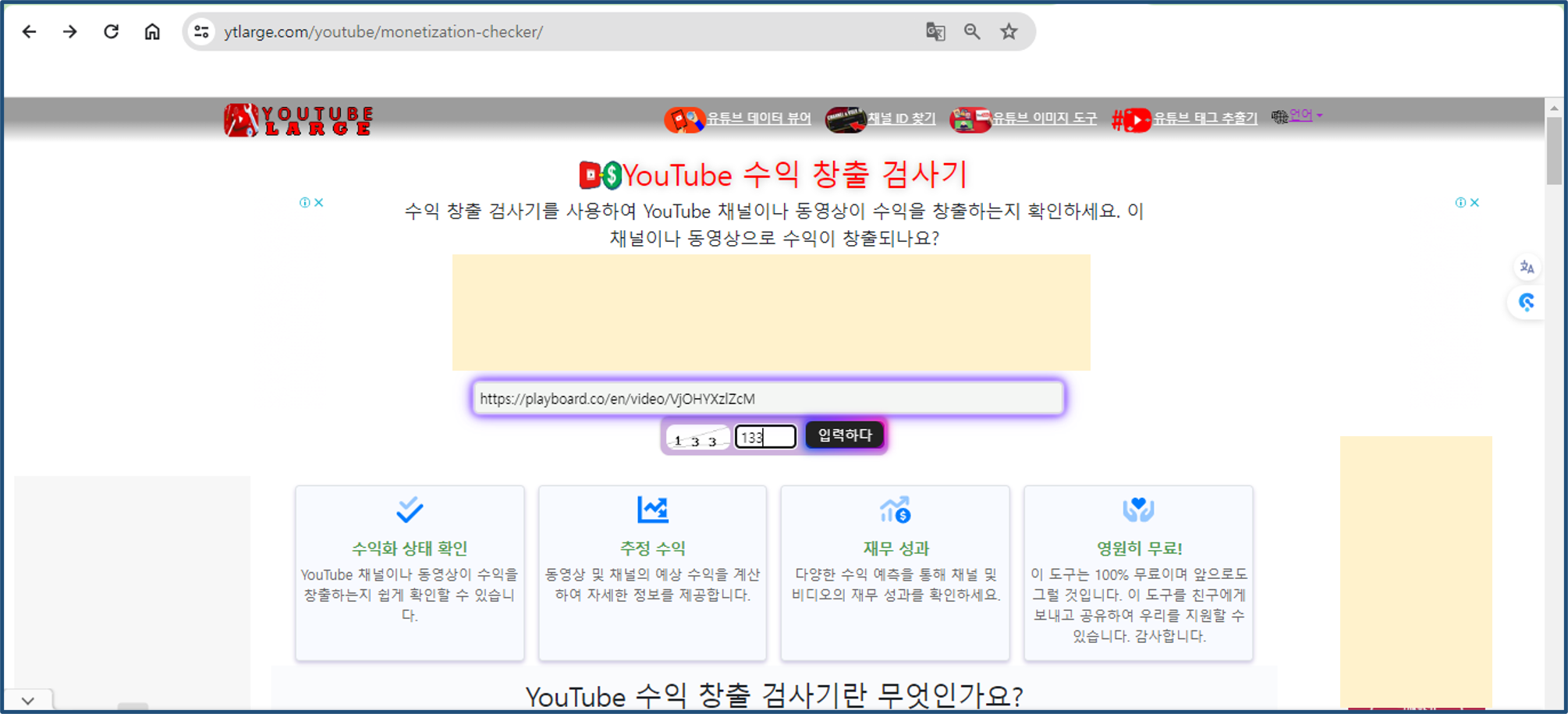The width and height of the screenshot is (1568, 714).
Task: Click the bottom-left collapse chevron
Action: click(x=28, y=701)
